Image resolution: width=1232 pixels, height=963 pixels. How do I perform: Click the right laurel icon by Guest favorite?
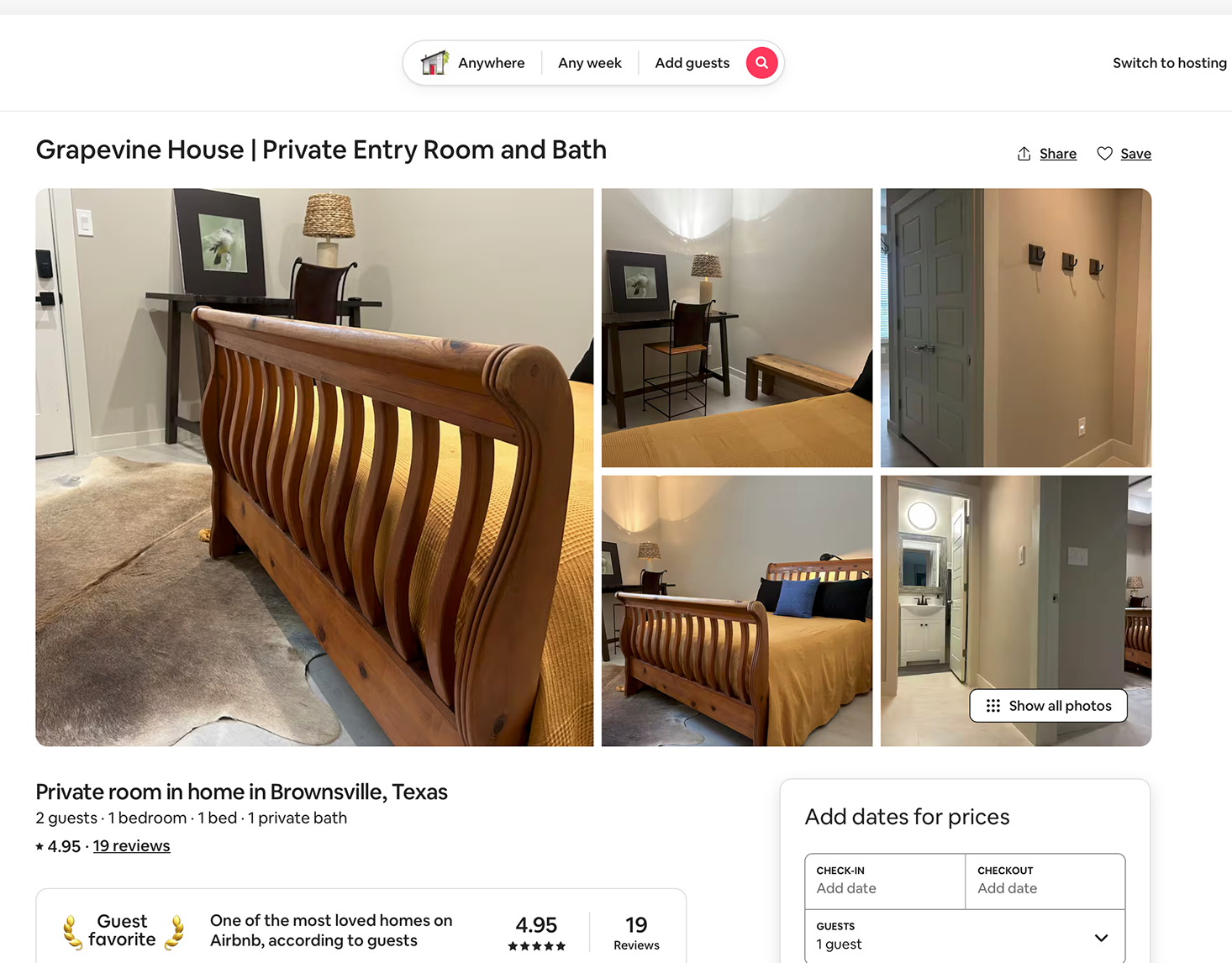click(x=175, y=932)
